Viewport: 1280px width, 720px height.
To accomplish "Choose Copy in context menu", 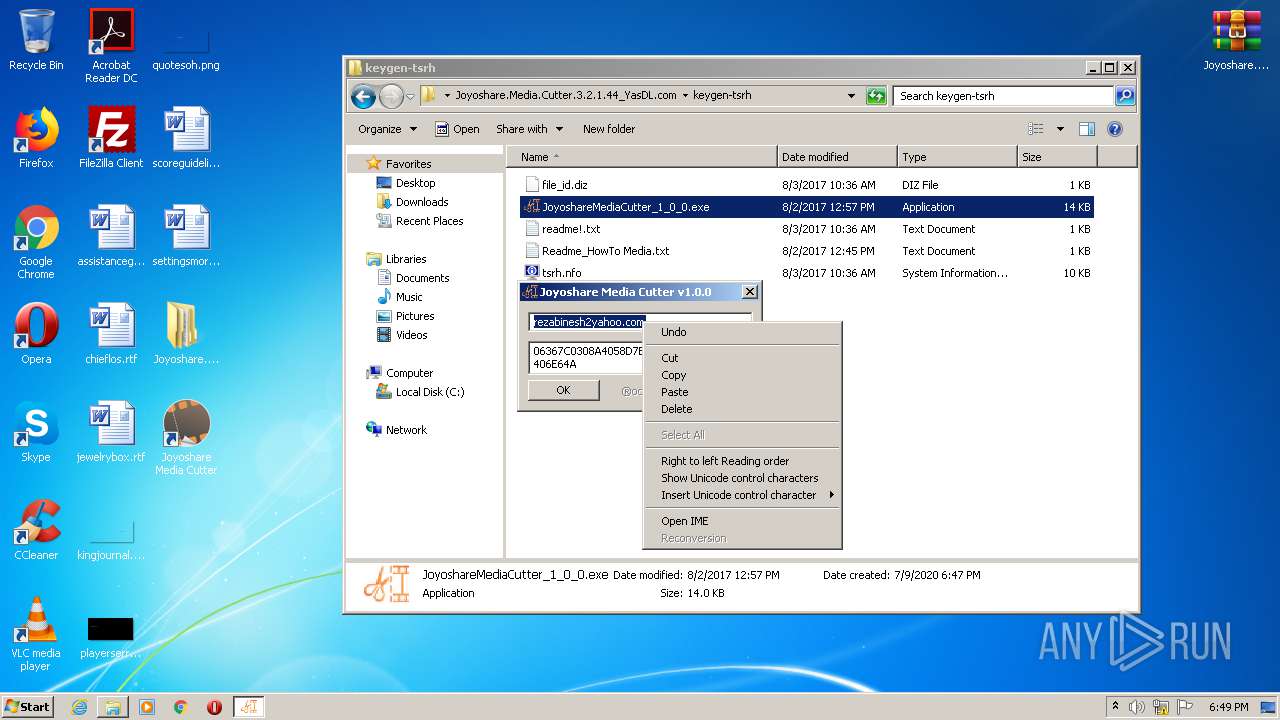I will [741, 375].
